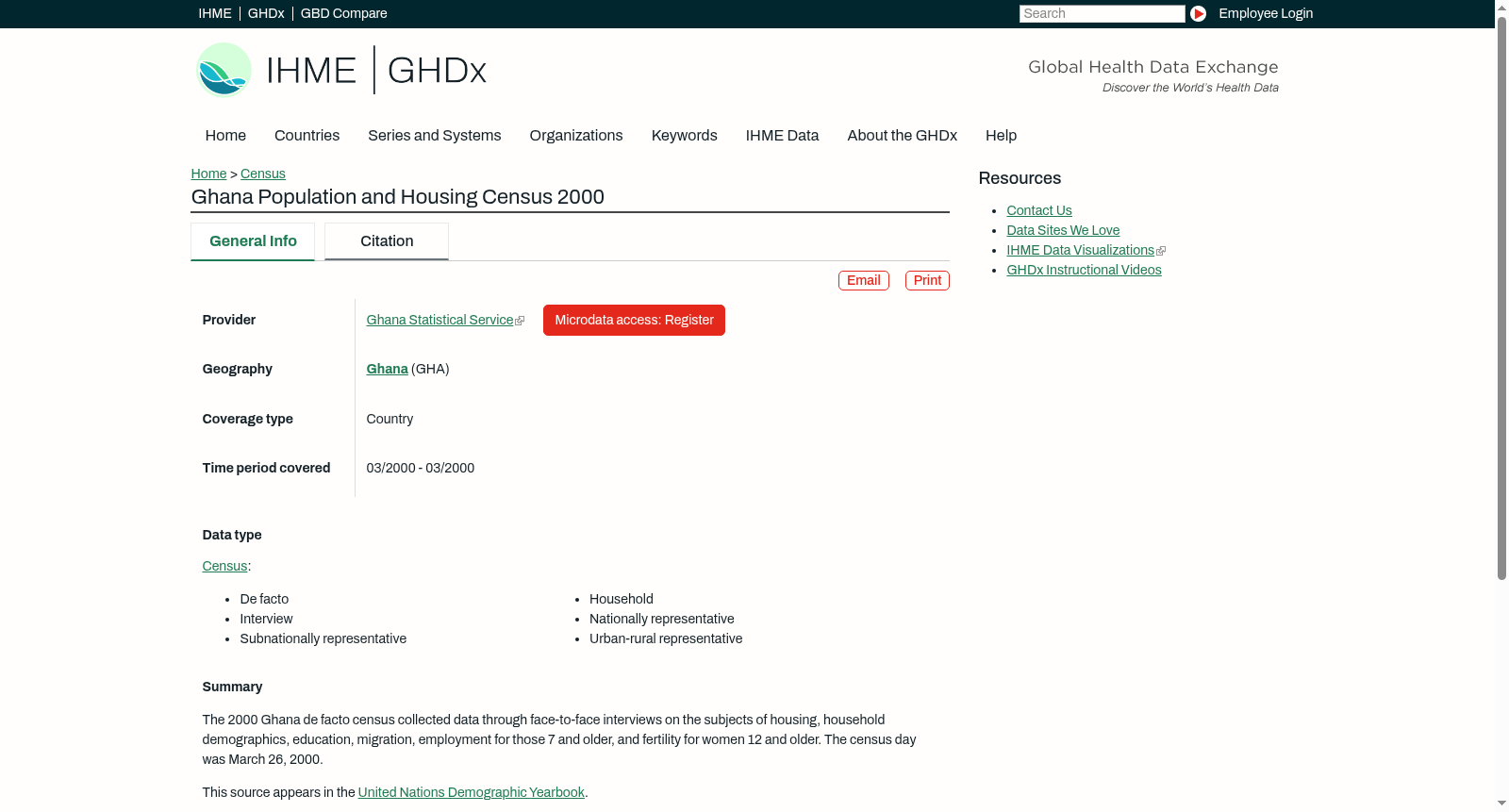Open About the GHDx menu item
This screenshot has height=812, width=1509.
(x=903, y=135)
